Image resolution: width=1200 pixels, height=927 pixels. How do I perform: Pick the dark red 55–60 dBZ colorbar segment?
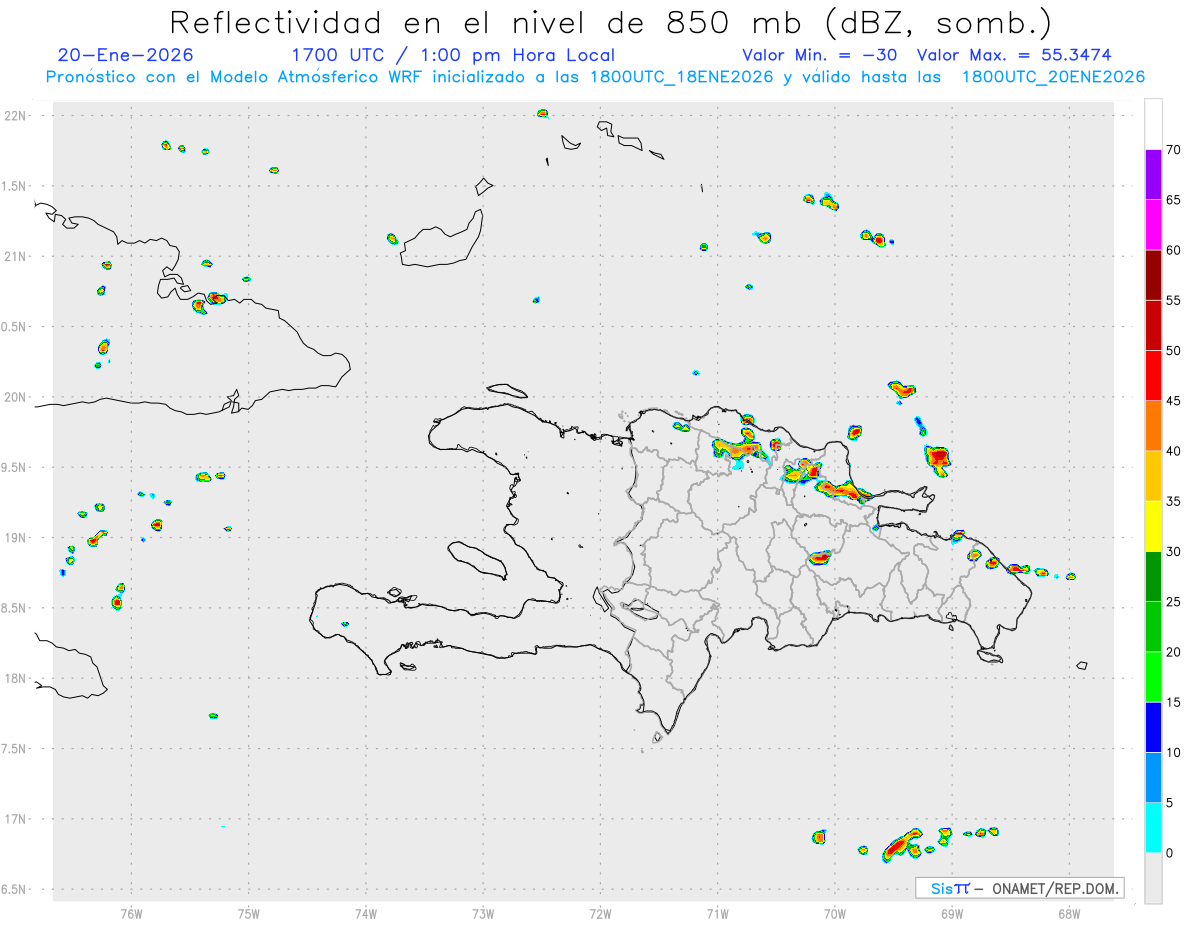pos(1153,275)
